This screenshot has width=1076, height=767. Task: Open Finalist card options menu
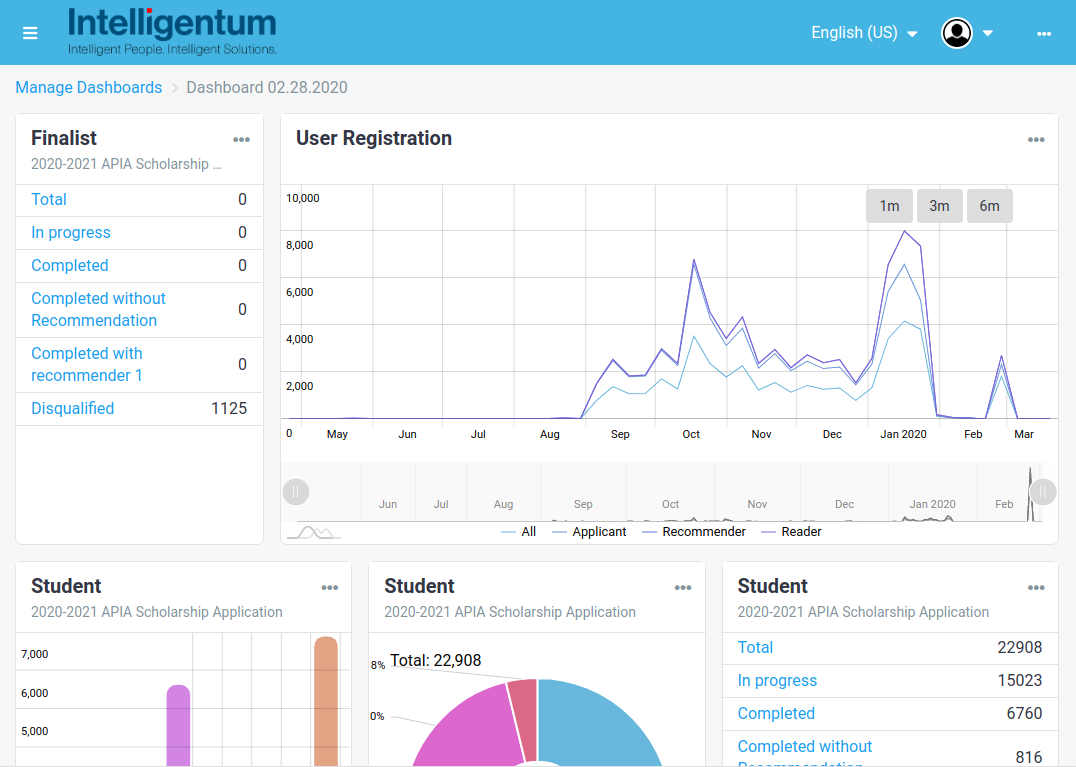coord(242,140)
